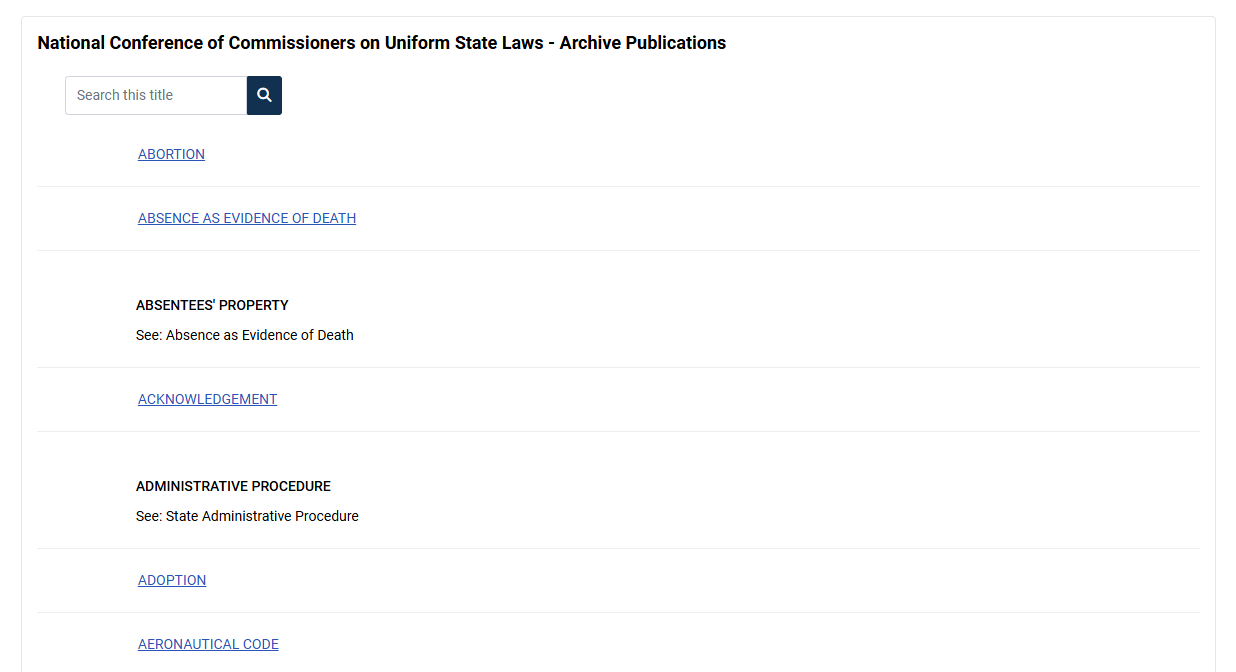
Task: Open ABSENCE AS EVIDENCE OF DEATH link
Action: 247,218
